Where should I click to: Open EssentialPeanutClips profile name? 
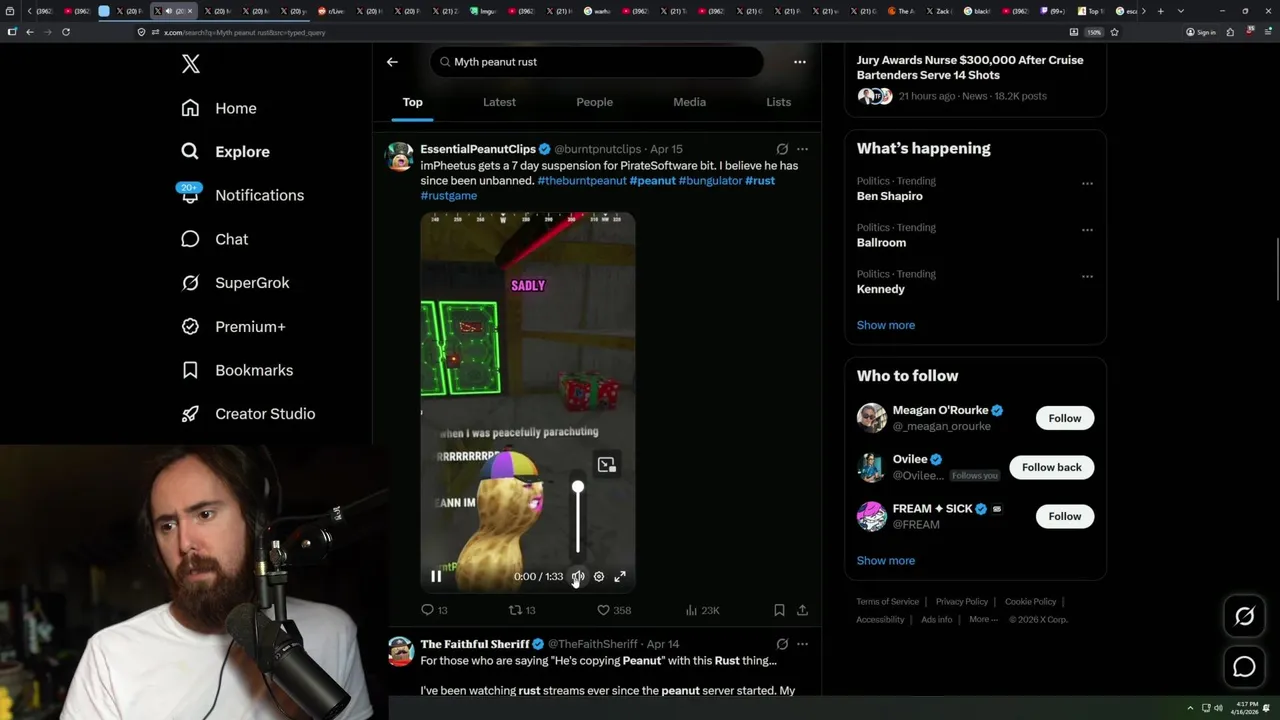478,149
